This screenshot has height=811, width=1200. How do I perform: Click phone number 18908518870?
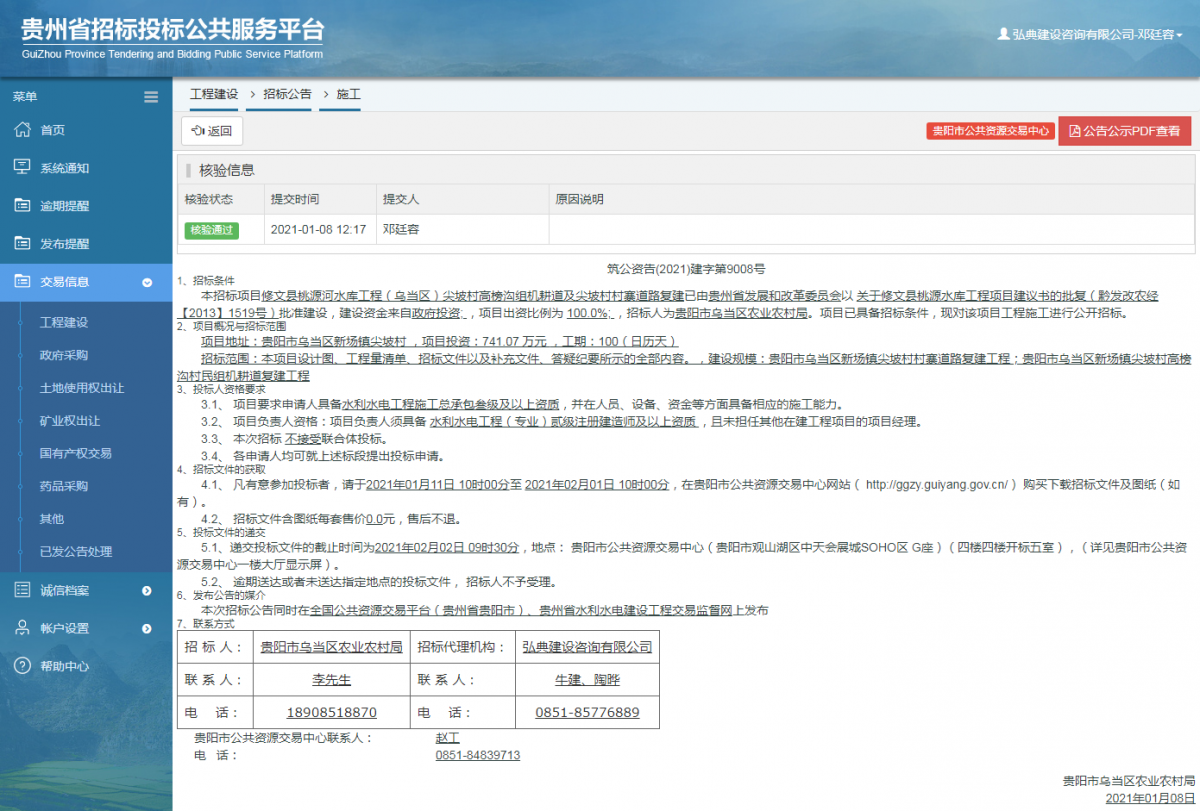point(331,713)
